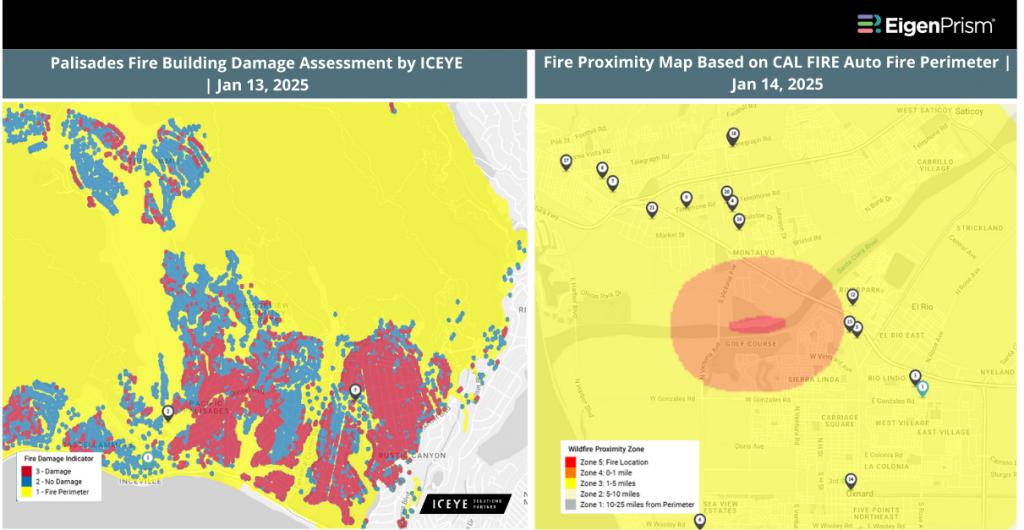Click the 'INCEVILLE' map label

[140, 482]
